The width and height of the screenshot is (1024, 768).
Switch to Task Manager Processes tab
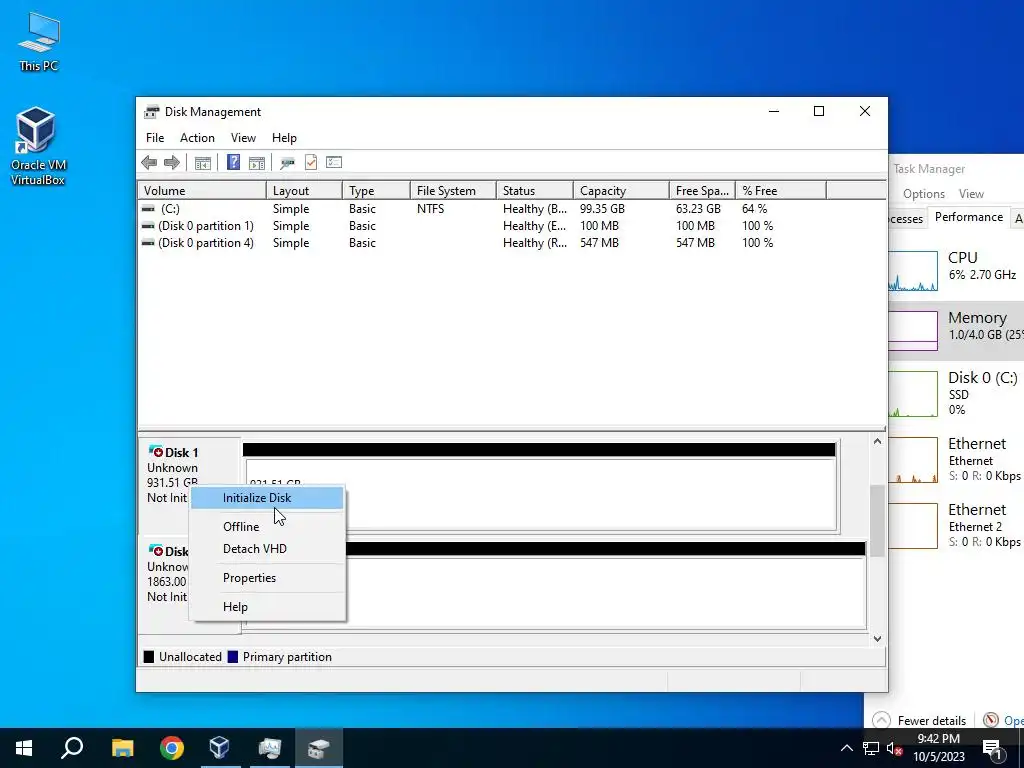906,219
